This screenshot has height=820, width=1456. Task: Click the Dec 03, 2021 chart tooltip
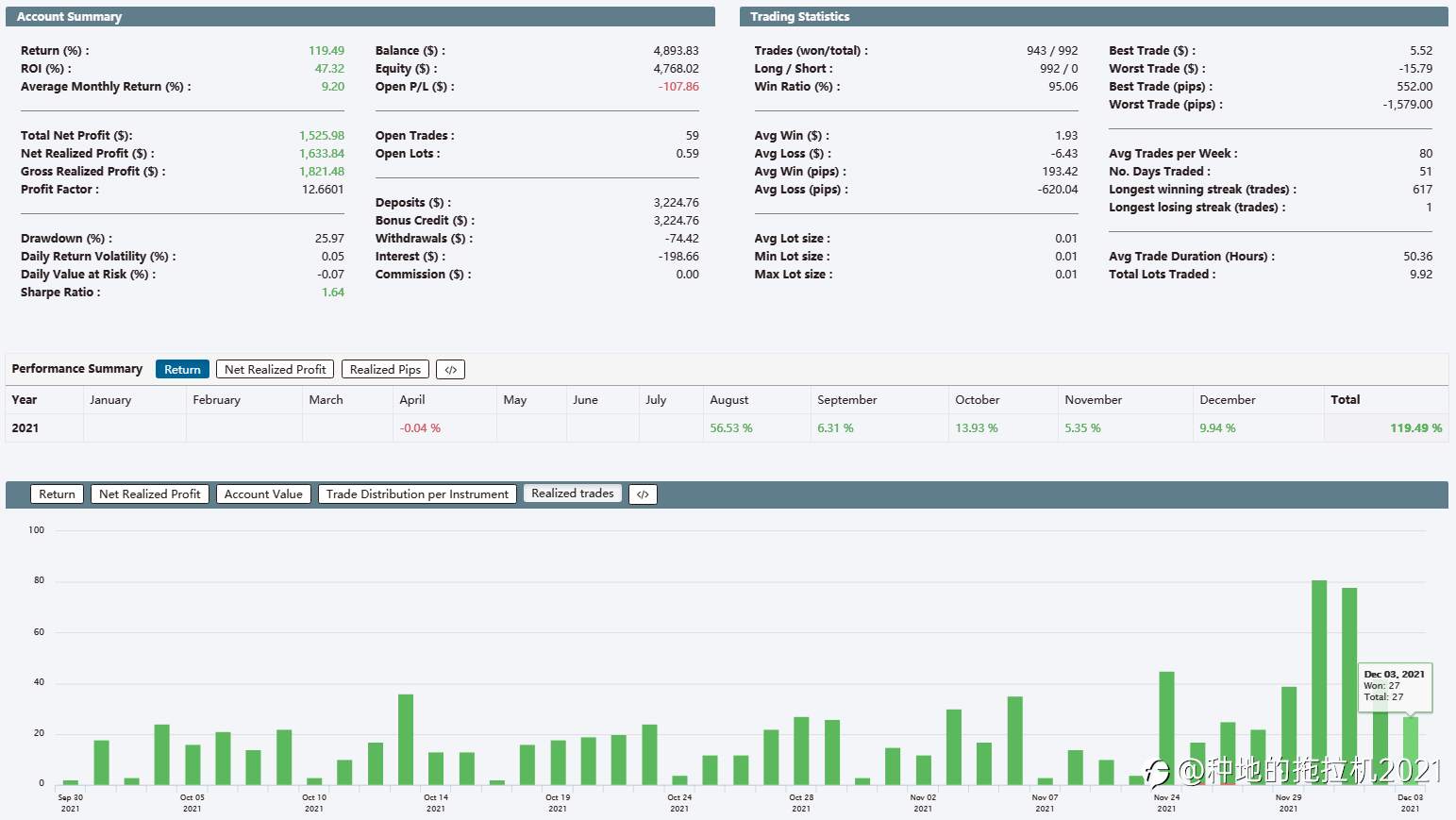tap(1395, 686)
